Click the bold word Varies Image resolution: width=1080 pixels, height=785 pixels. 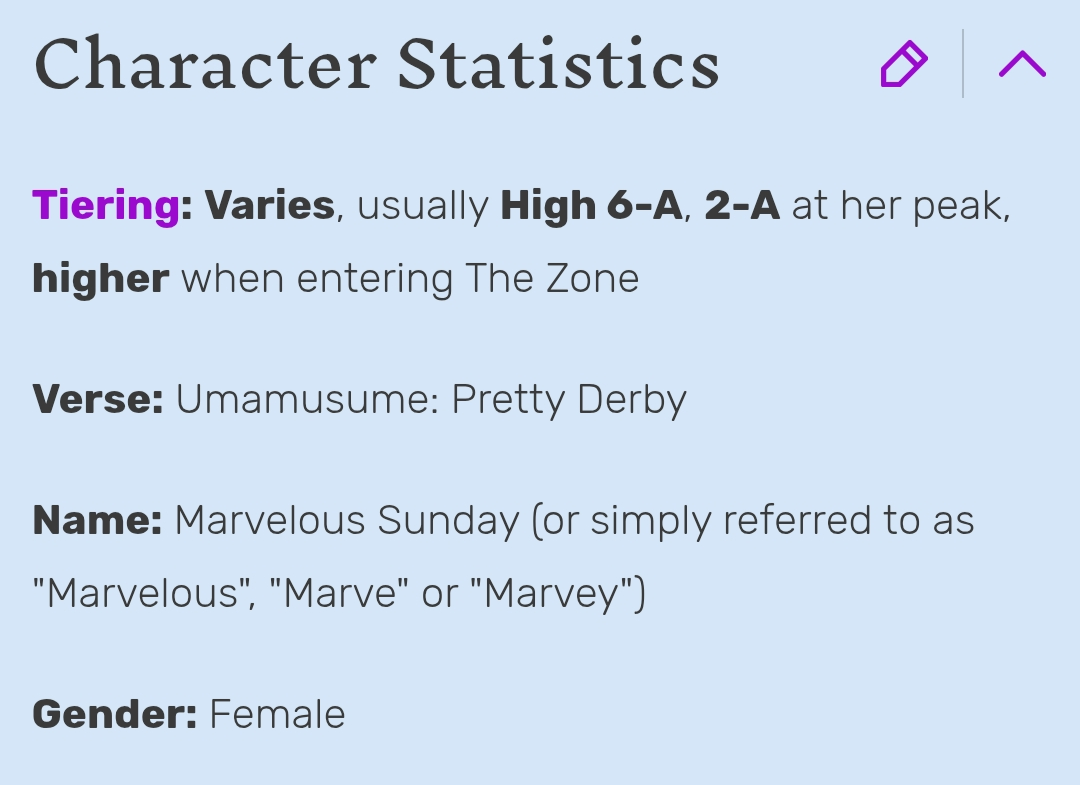(x=270, y=205)
